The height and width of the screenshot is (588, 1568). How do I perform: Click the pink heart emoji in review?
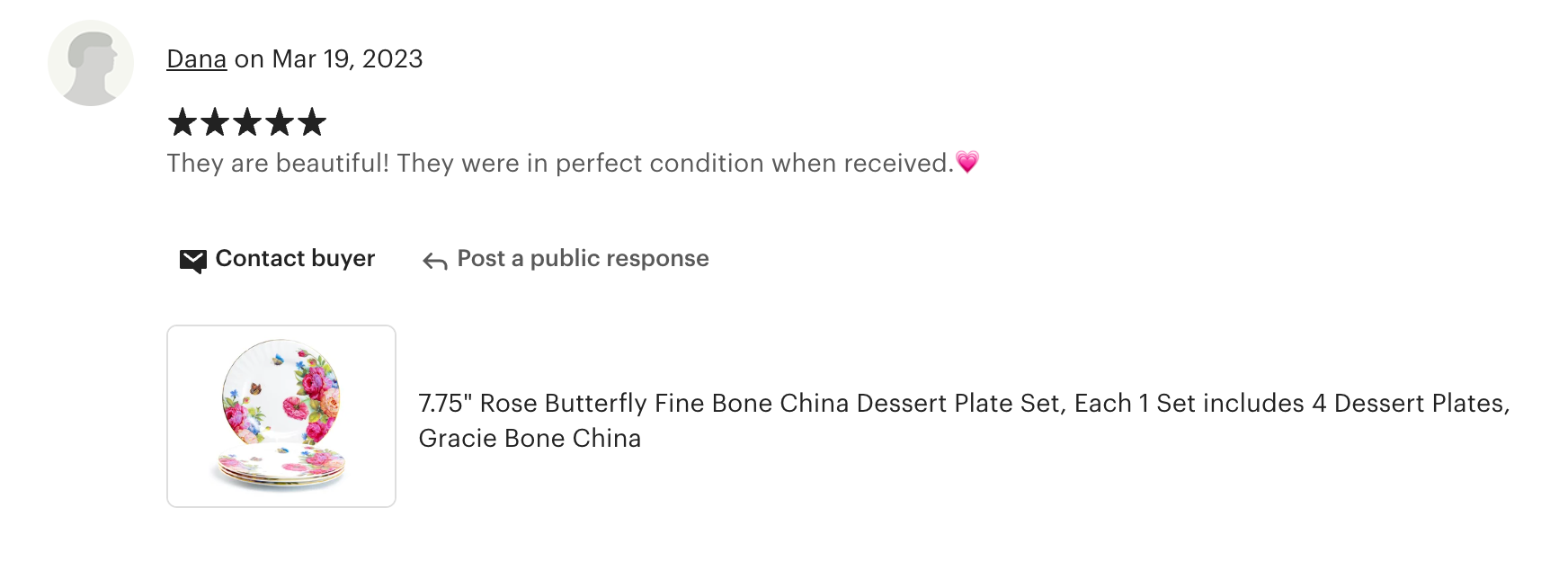tap(967, 163)
